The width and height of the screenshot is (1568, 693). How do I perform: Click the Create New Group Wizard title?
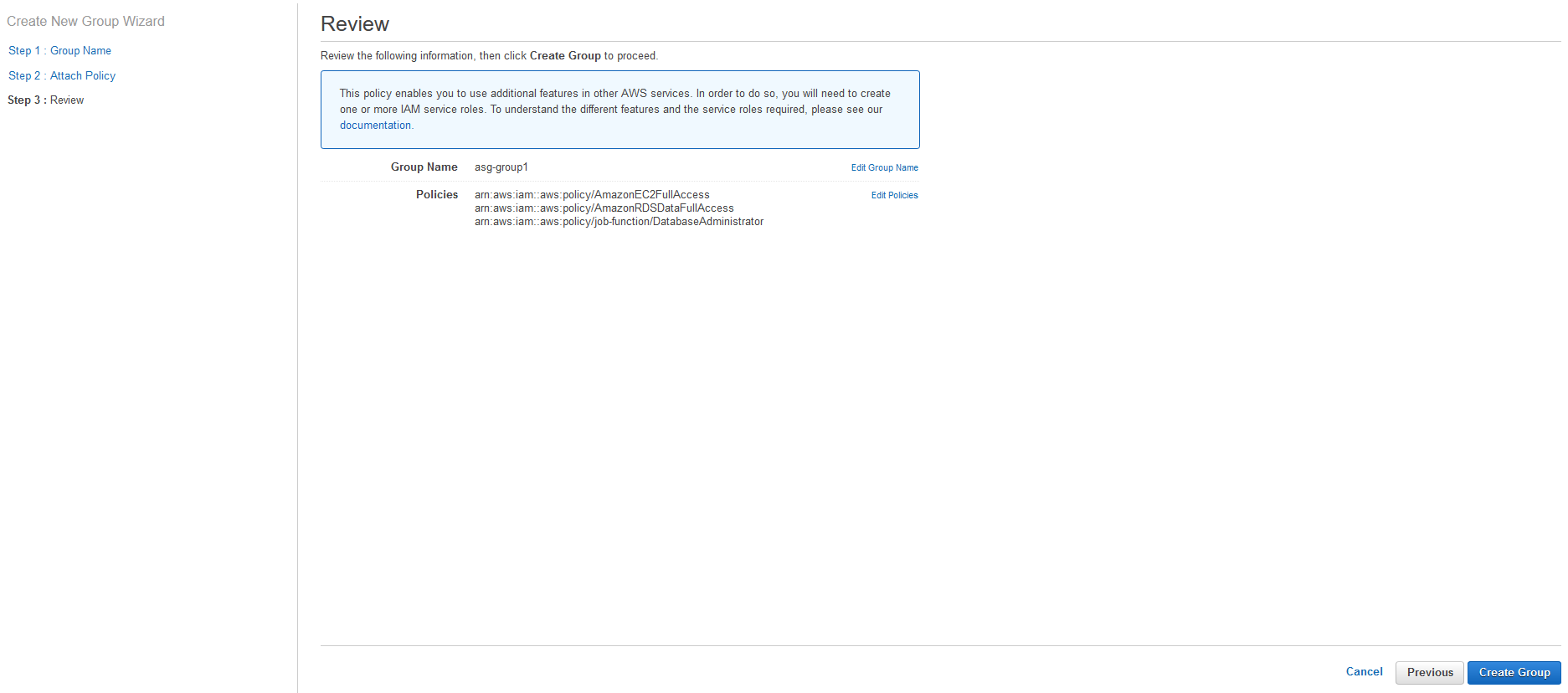pos(85,21)
